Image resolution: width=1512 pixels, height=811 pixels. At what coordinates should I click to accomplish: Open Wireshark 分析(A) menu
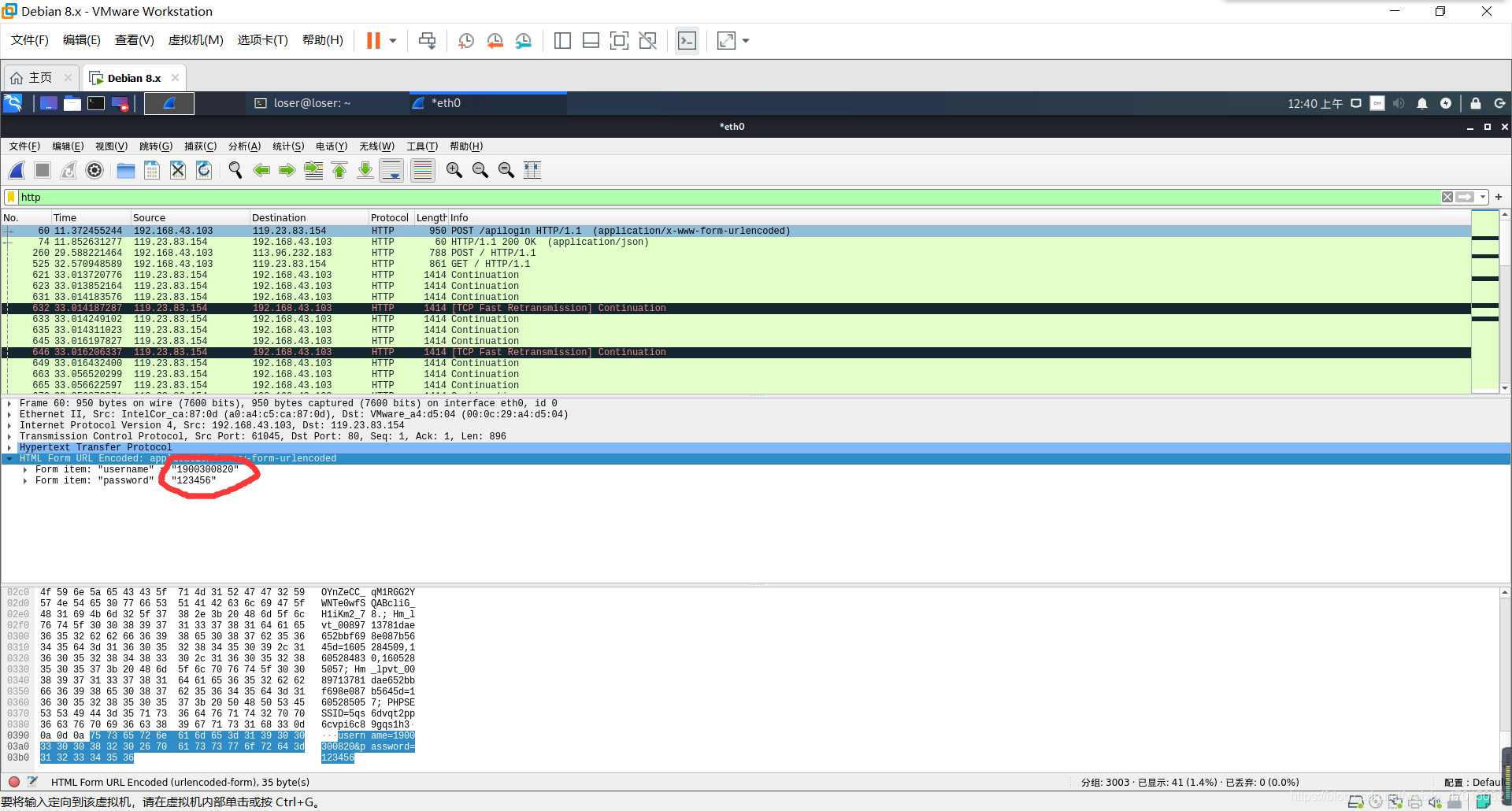click(x=244, y=146)
